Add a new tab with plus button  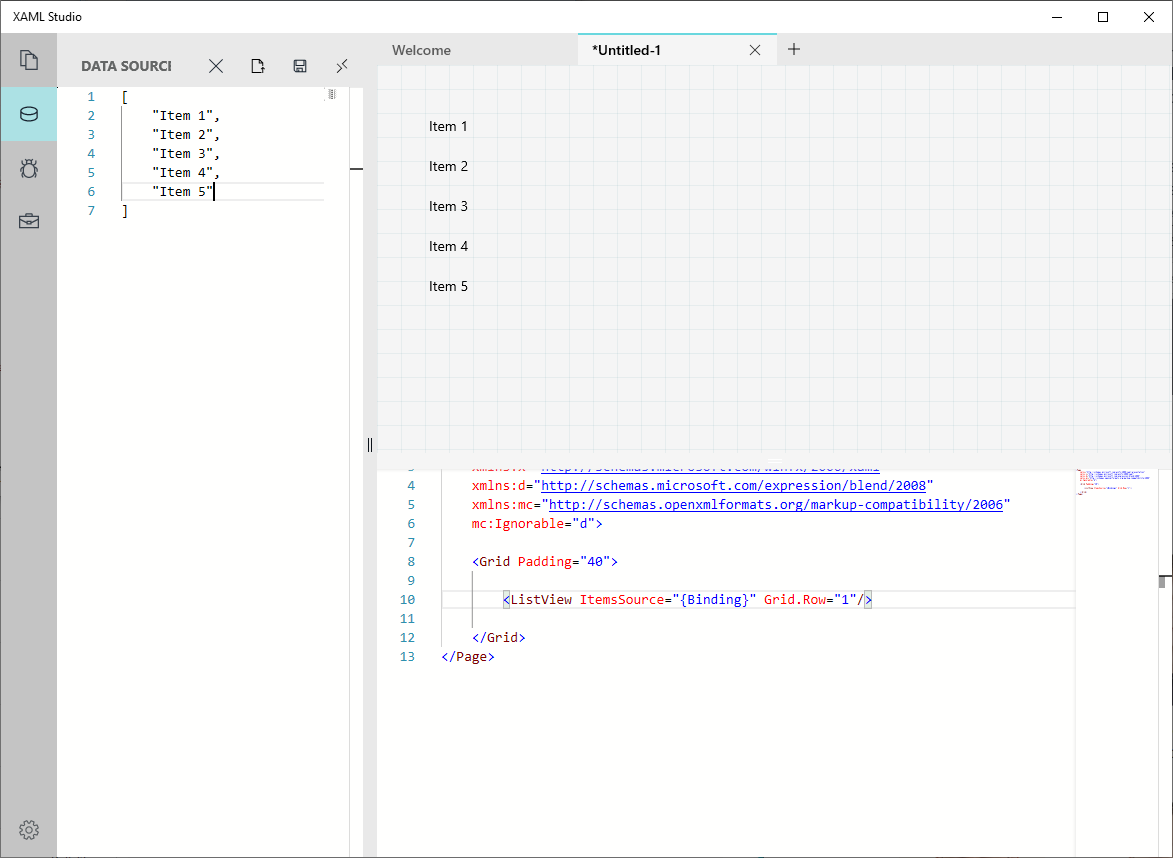[794, 49]
